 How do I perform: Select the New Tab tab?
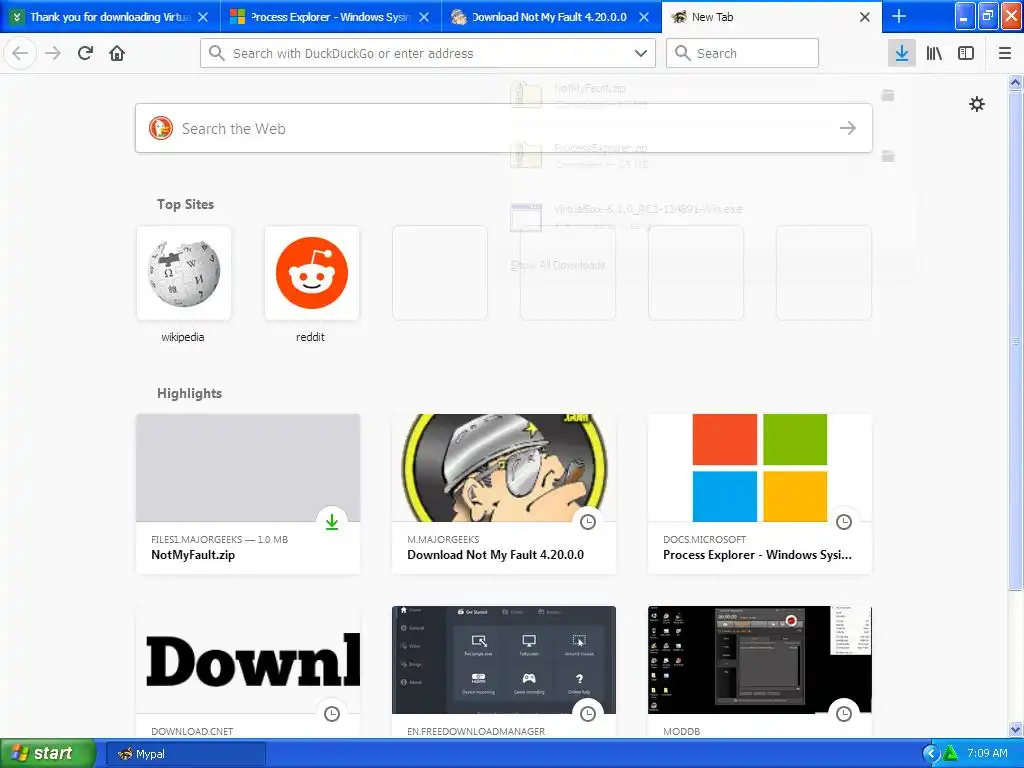tap(772, 17)
